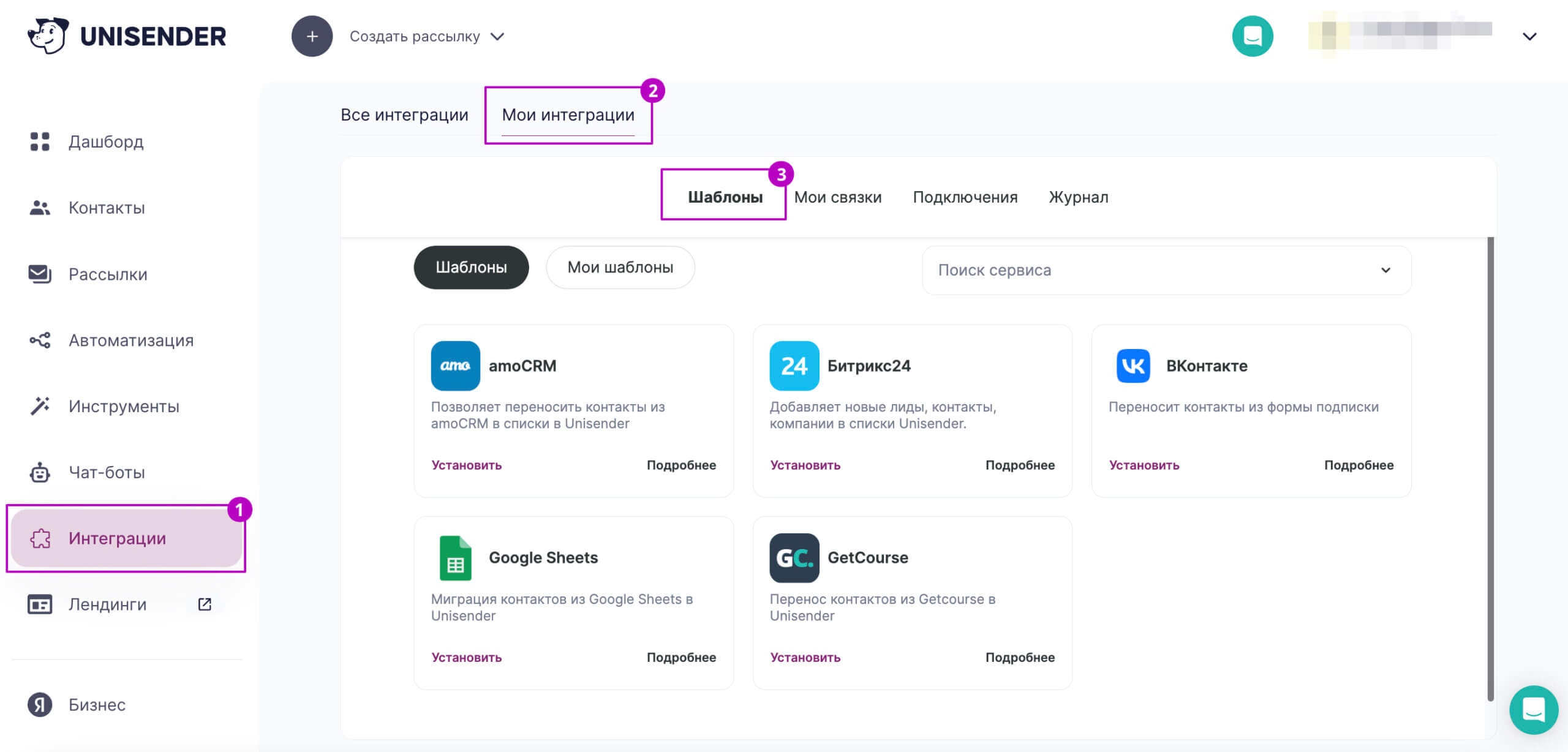This screenshot has height=752, width=1568.
Task: Click the Поиск сервиса search field
Action: (1166, 270)
